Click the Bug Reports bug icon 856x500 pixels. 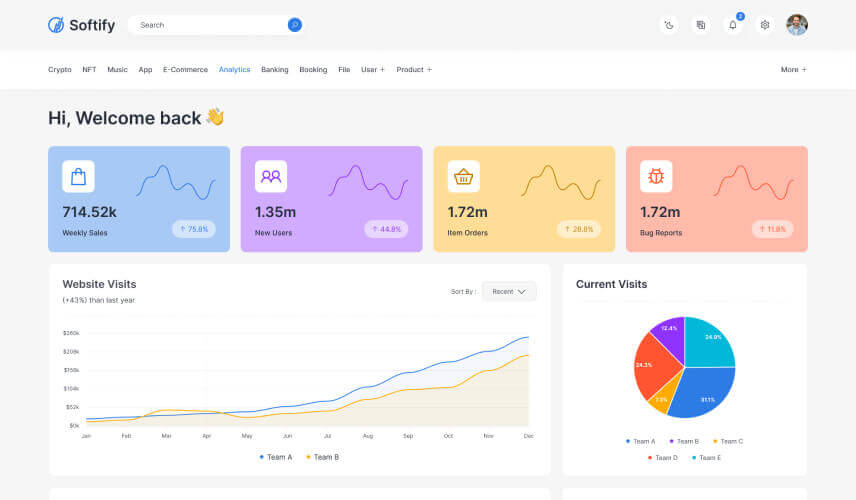656,176
